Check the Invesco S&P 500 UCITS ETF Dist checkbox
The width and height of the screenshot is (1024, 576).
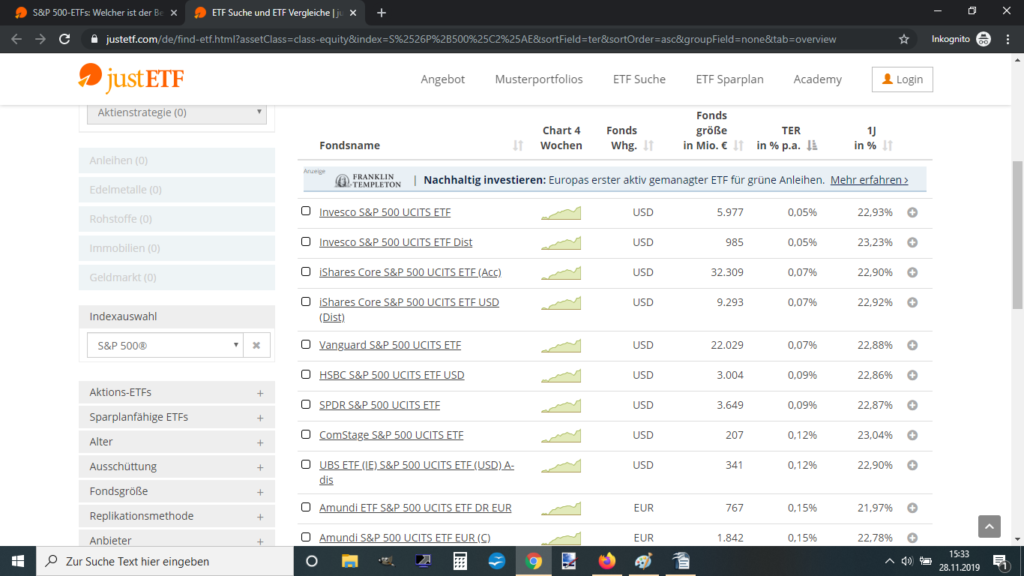pyautogui.click(x=306, y=241)
